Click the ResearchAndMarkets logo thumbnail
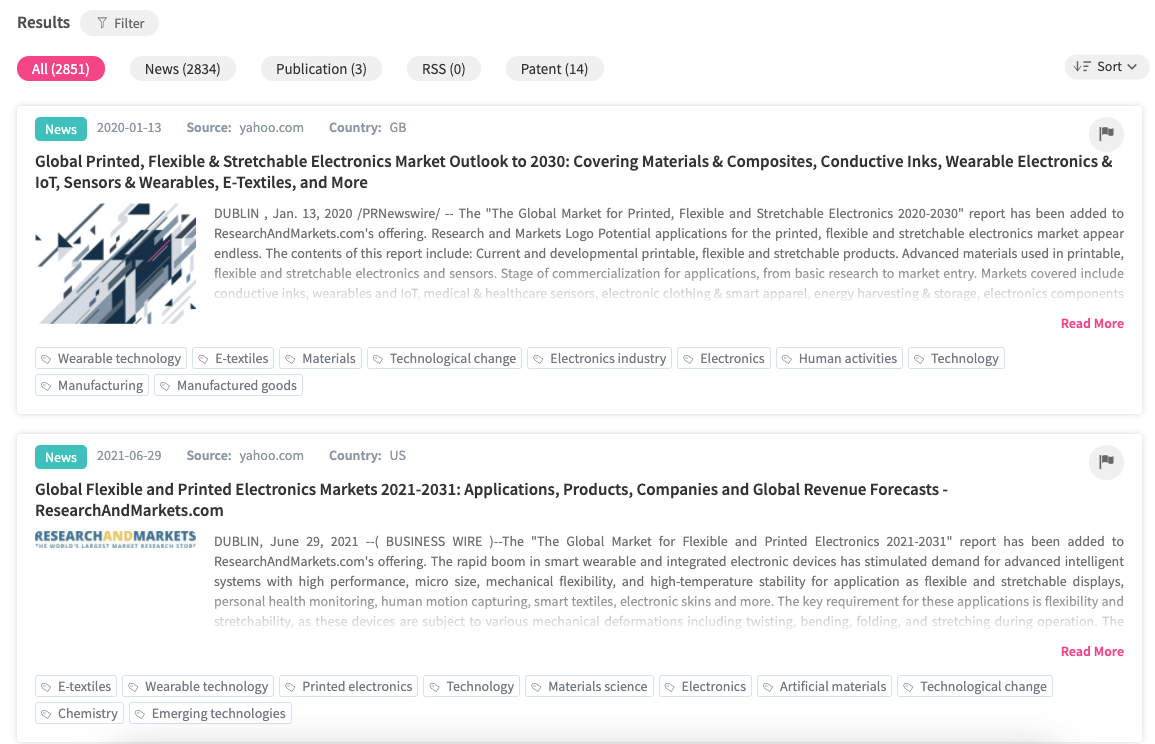The image size is (1155, 744). (116, 540)
